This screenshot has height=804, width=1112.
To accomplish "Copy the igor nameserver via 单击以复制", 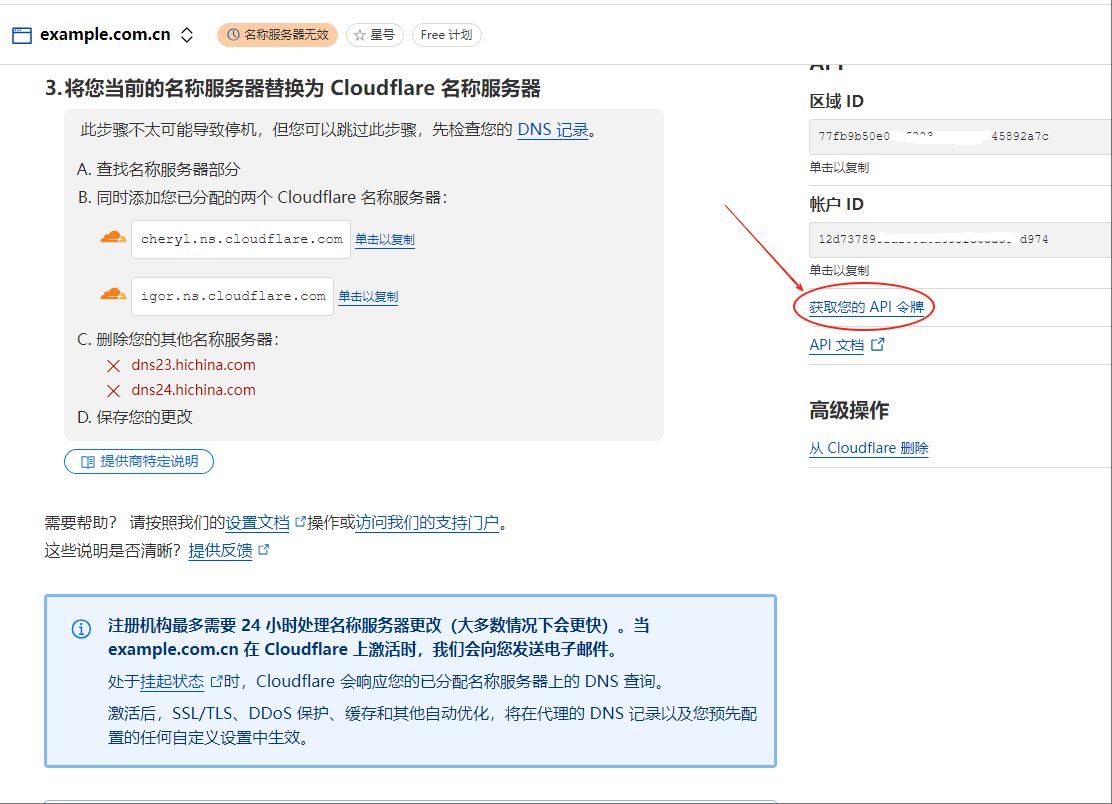I will click(368, 297).
